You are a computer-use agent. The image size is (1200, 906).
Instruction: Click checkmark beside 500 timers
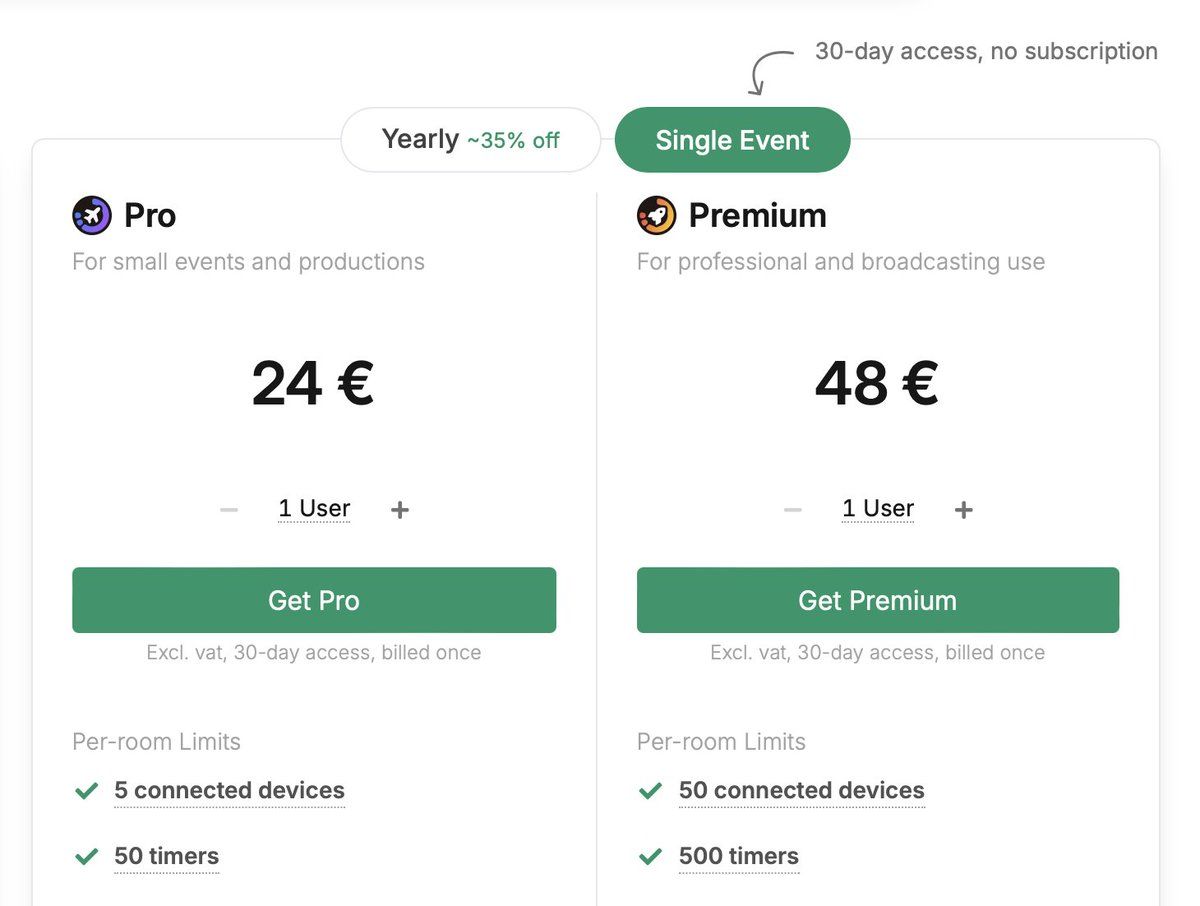coord(651,857)
